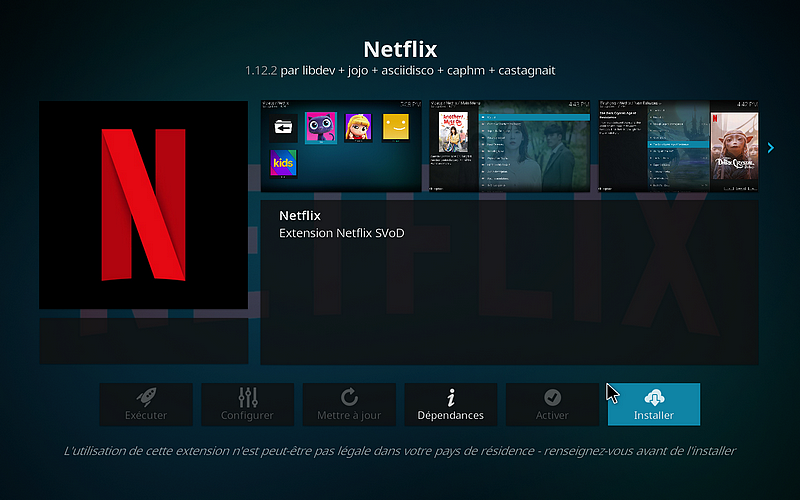The height and width of the screenshot is (500, 800).
Task: Open the first screenshot showing kids profiles
Action: pos(341,146)
